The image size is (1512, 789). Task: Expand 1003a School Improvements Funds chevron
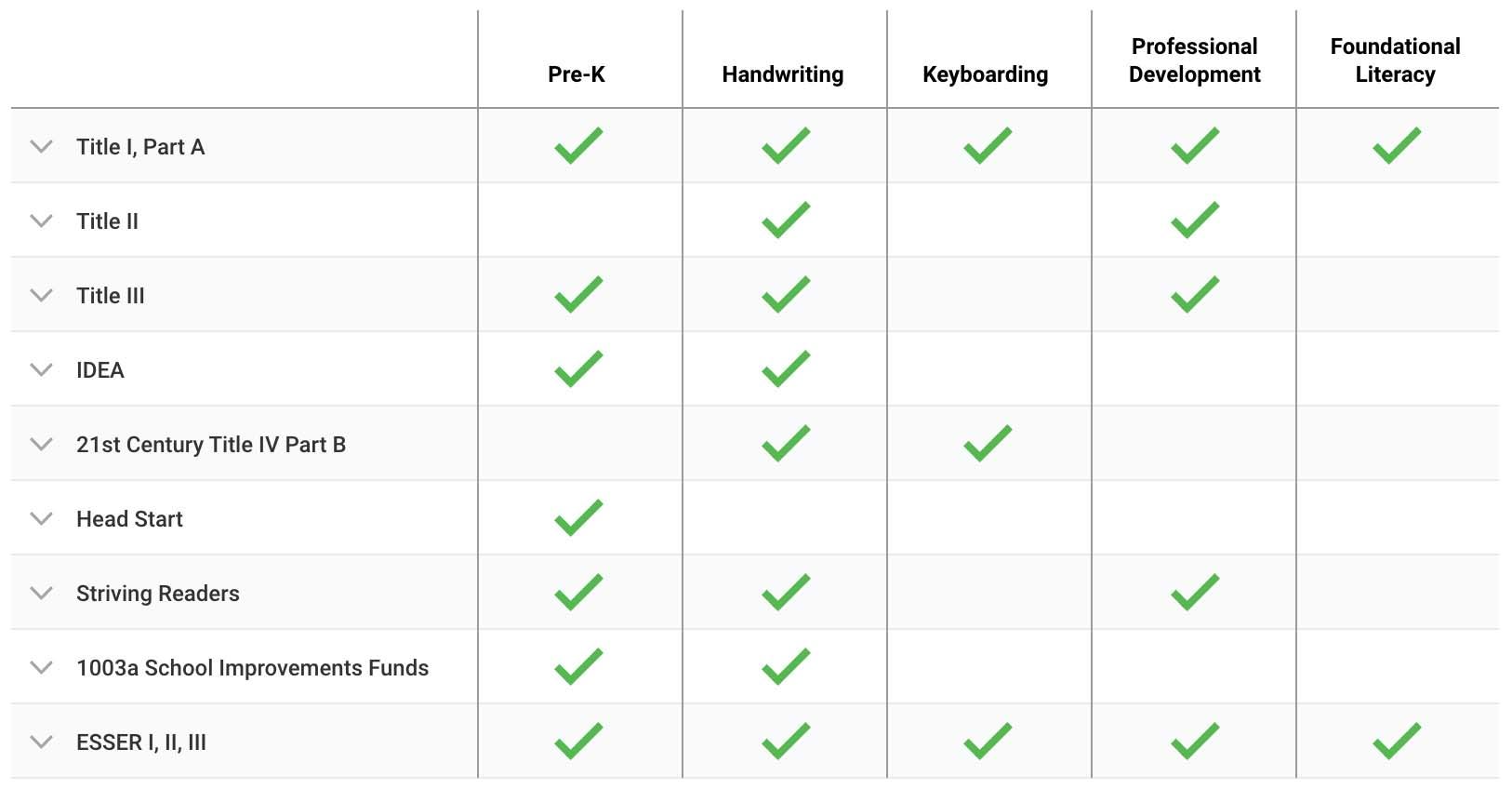point(41,667)
